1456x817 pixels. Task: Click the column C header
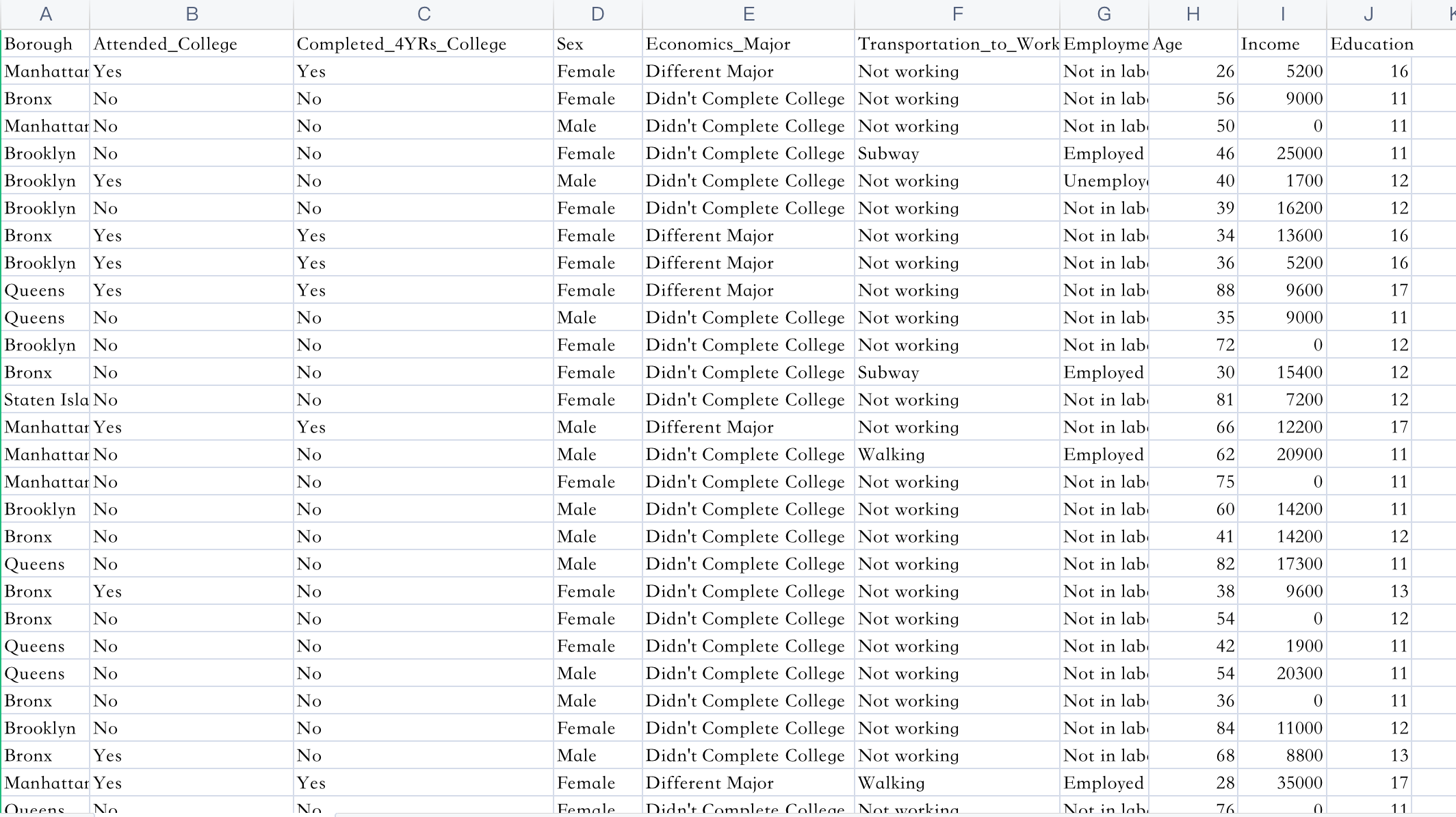click(x=424, y=14)
